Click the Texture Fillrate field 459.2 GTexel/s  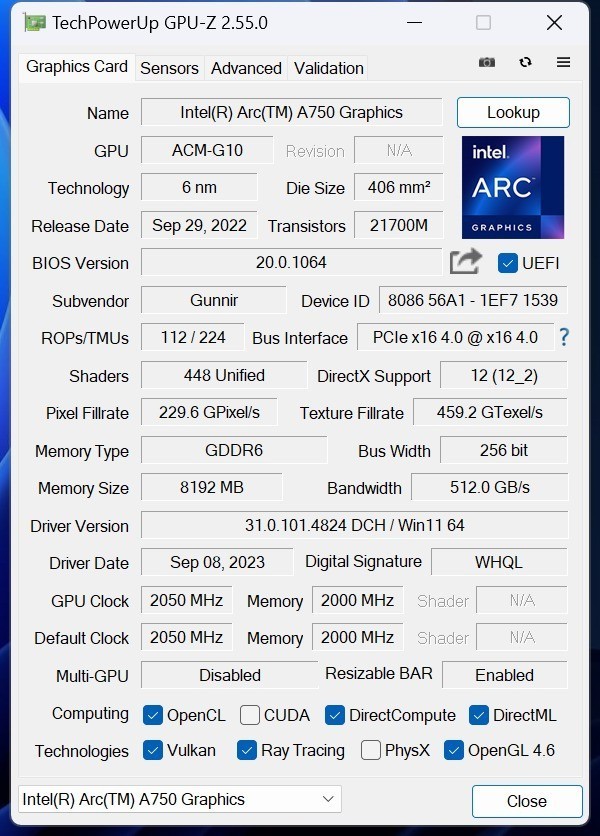(490, 412)
